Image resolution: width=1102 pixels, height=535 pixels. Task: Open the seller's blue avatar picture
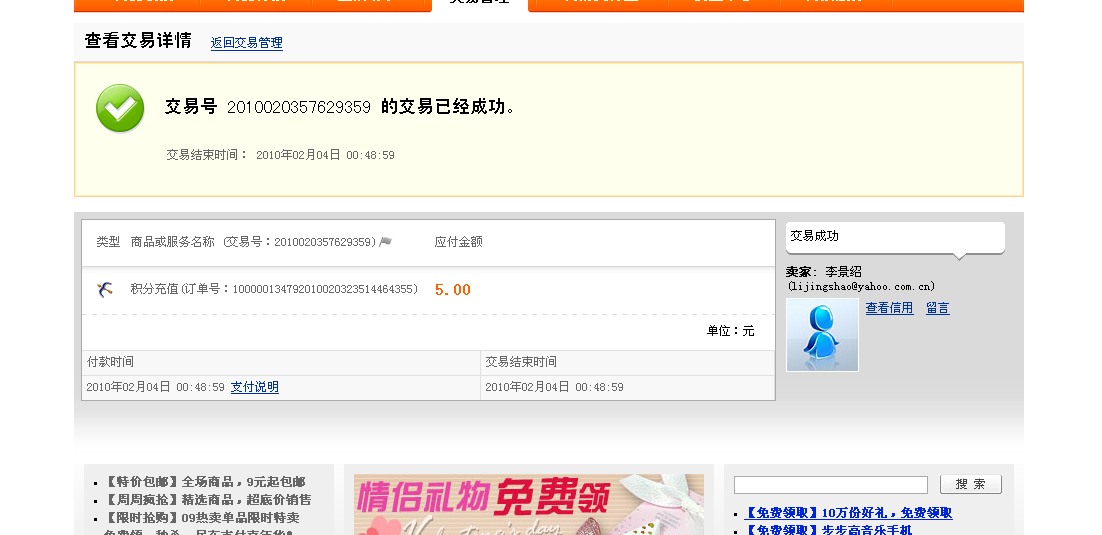tap(822, 335)
